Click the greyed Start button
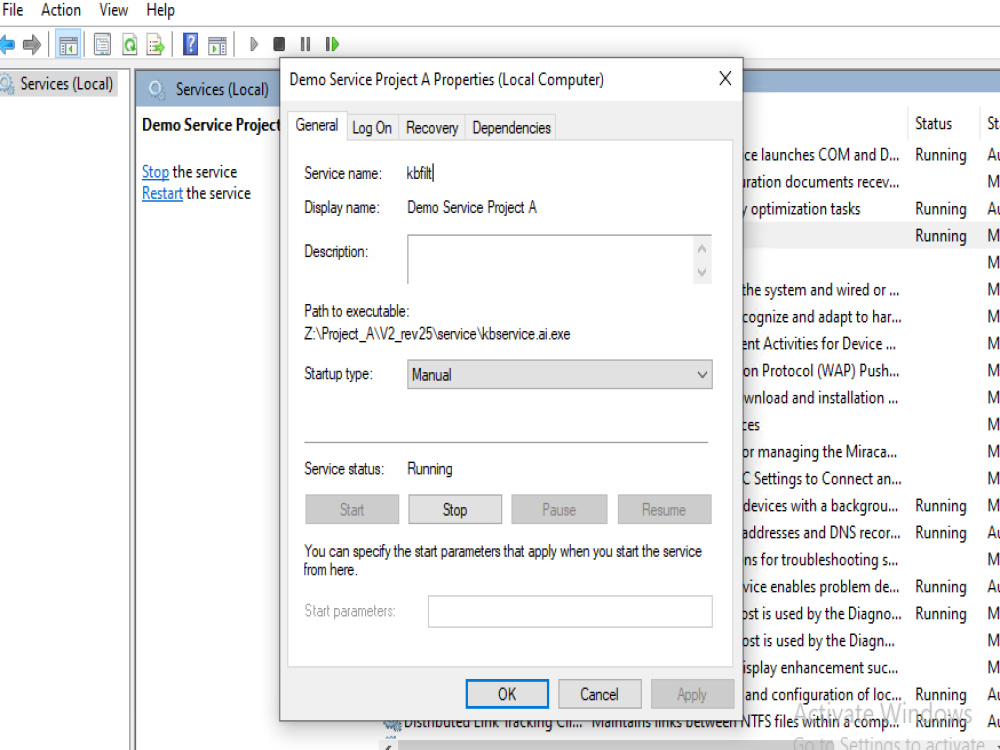The width and height of the screenshot is (1000, 750). click(x=352, y=510)
